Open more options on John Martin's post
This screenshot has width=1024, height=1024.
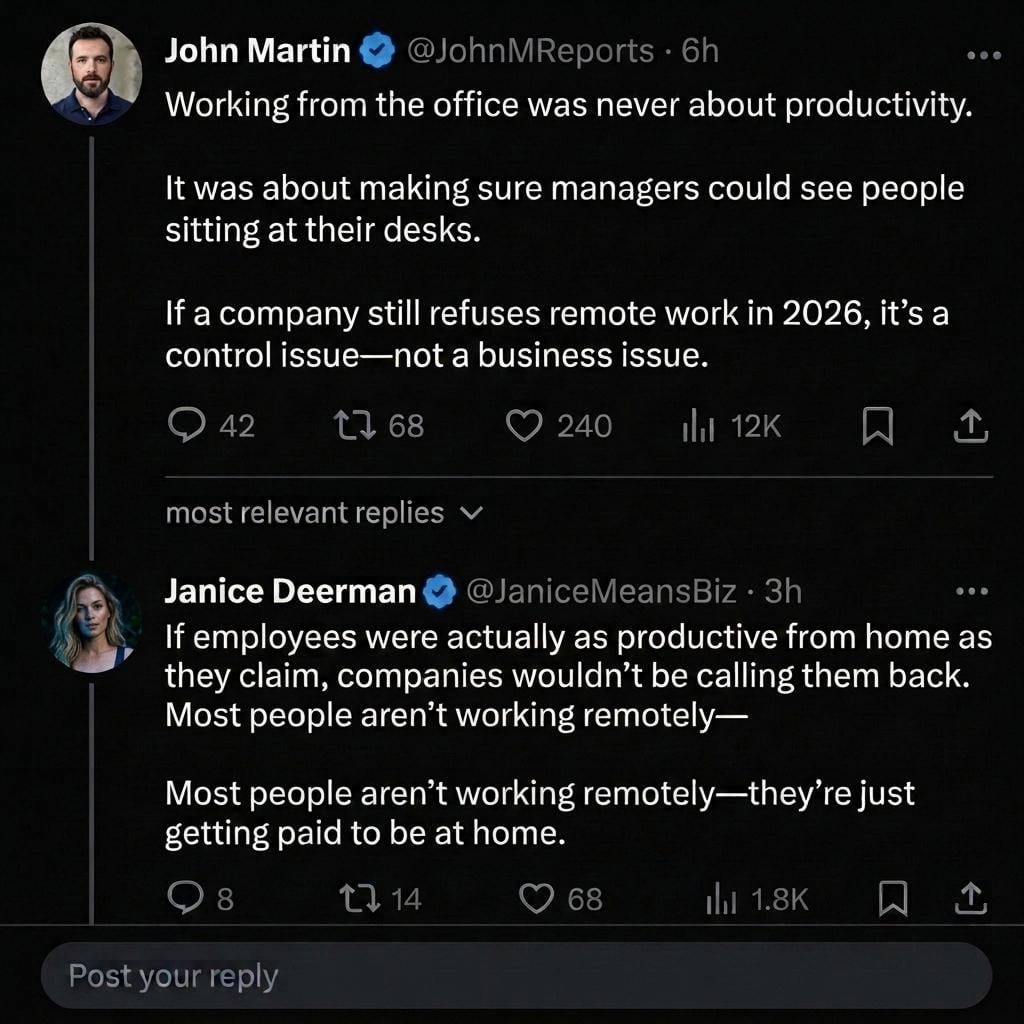[984, 56]
